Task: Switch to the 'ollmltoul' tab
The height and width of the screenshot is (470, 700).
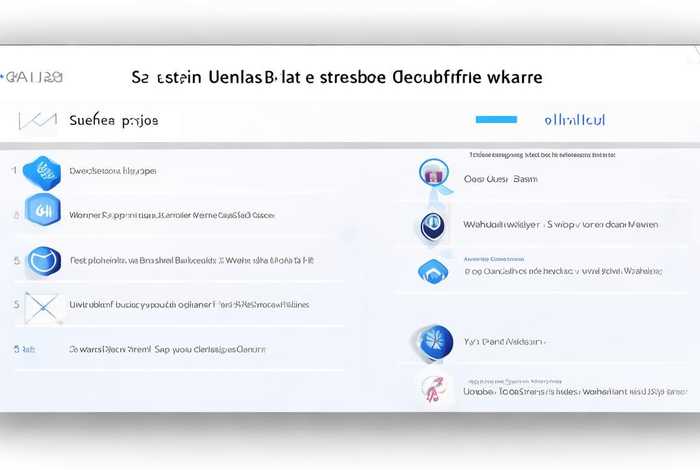Action: (574, 120)
